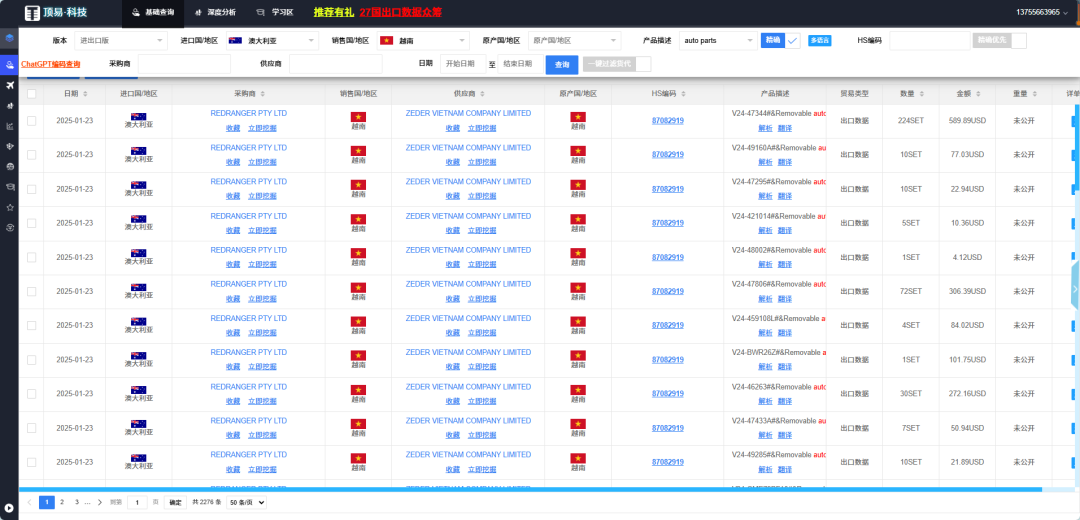1080x520 pixels.
Task: Check the box for the 7SET row
Action: coord(31,428)
